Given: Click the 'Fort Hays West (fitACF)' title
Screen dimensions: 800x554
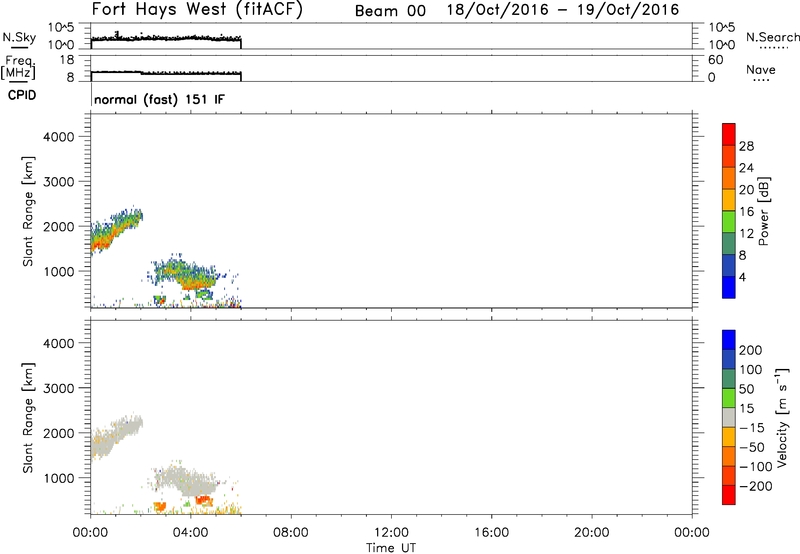Looking at the screenshot, I should point(197,10).
